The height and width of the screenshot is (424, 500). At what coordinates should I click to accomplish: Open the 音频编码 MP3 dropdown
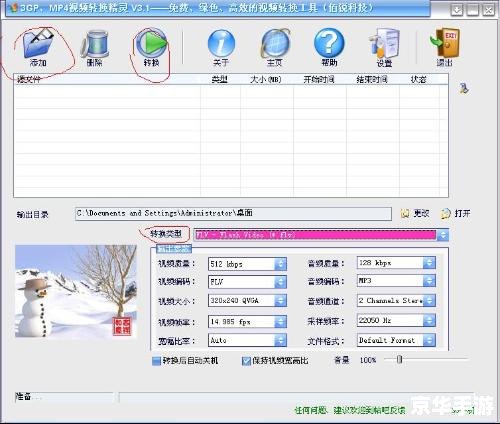tap(429, 281)
